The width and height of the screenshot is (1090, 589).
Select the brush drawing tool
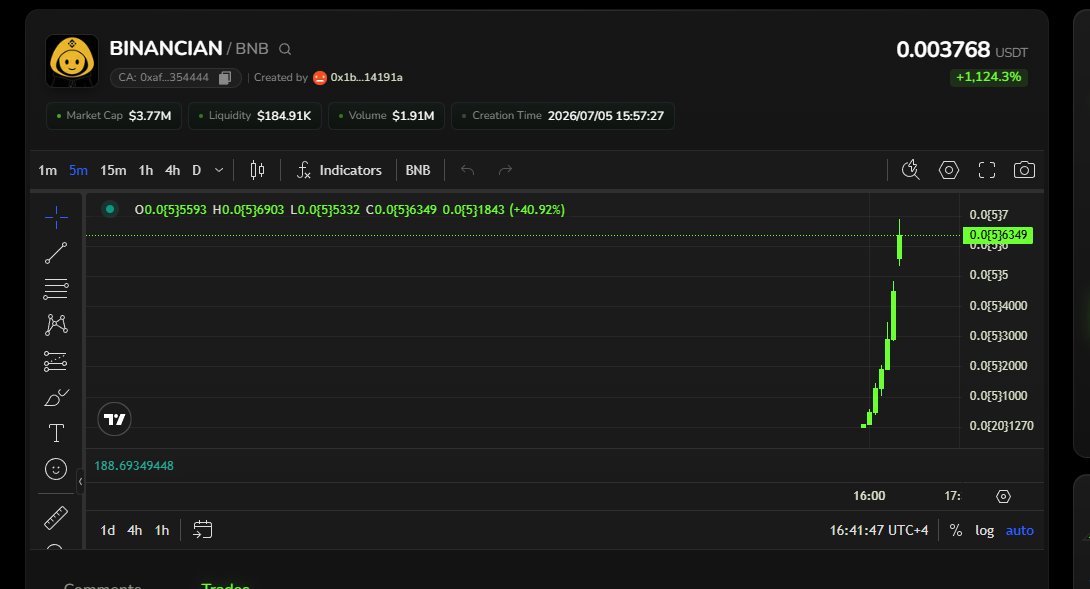click(56, 397)
